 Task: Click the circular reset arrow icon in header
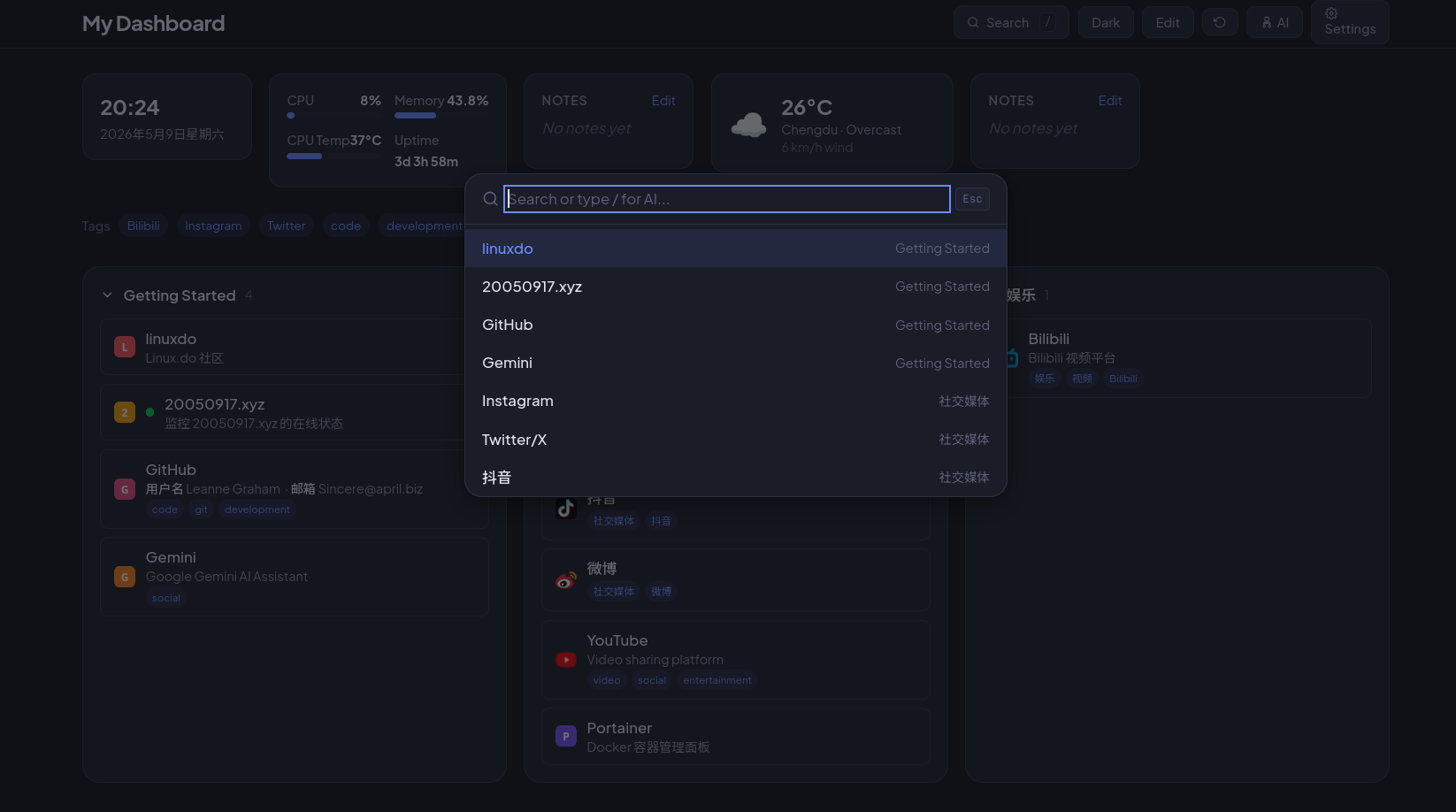pos(1220,22)
